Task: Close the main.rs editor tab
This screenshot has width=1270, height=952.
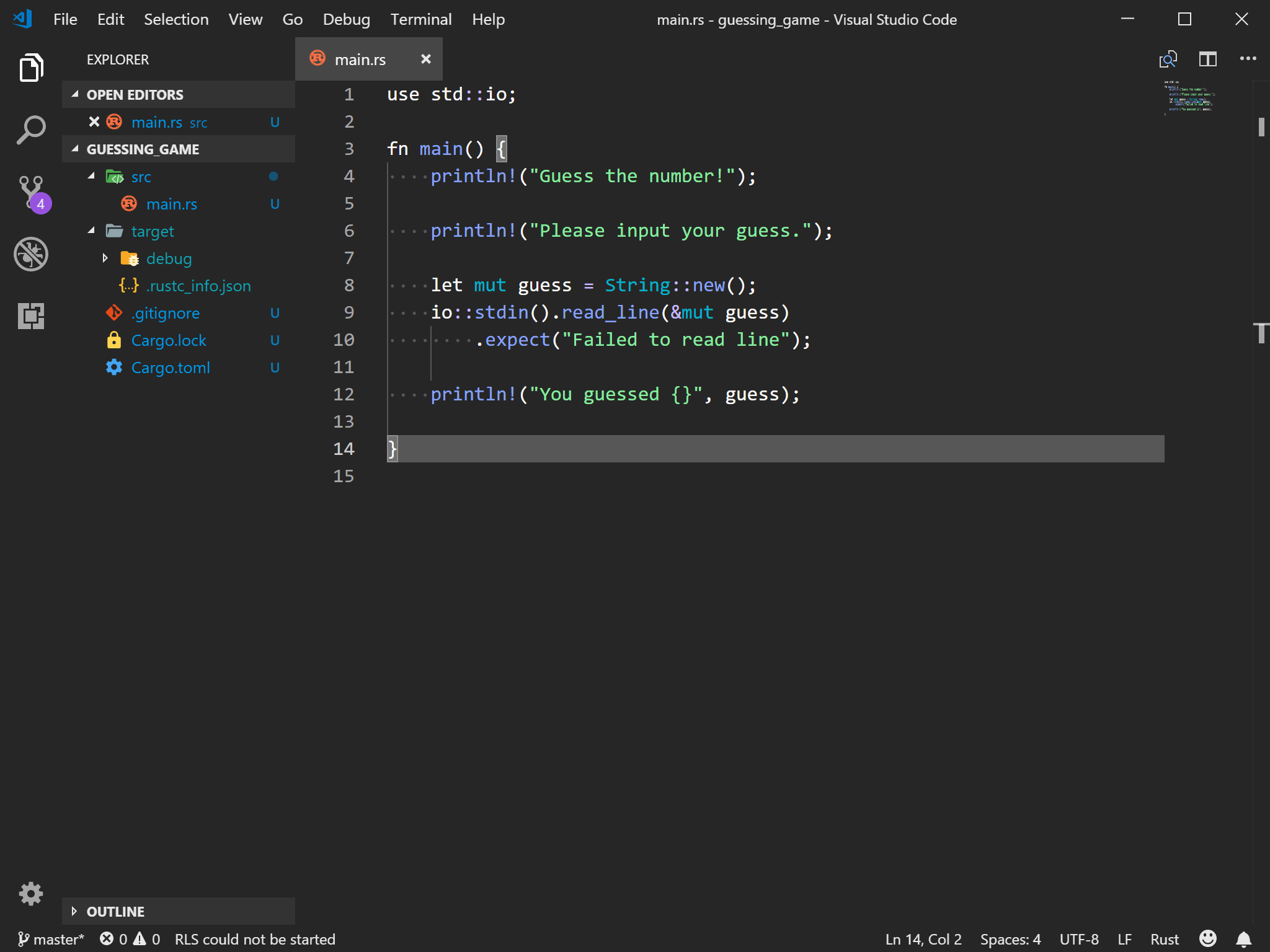Action: tap(425, 59)
